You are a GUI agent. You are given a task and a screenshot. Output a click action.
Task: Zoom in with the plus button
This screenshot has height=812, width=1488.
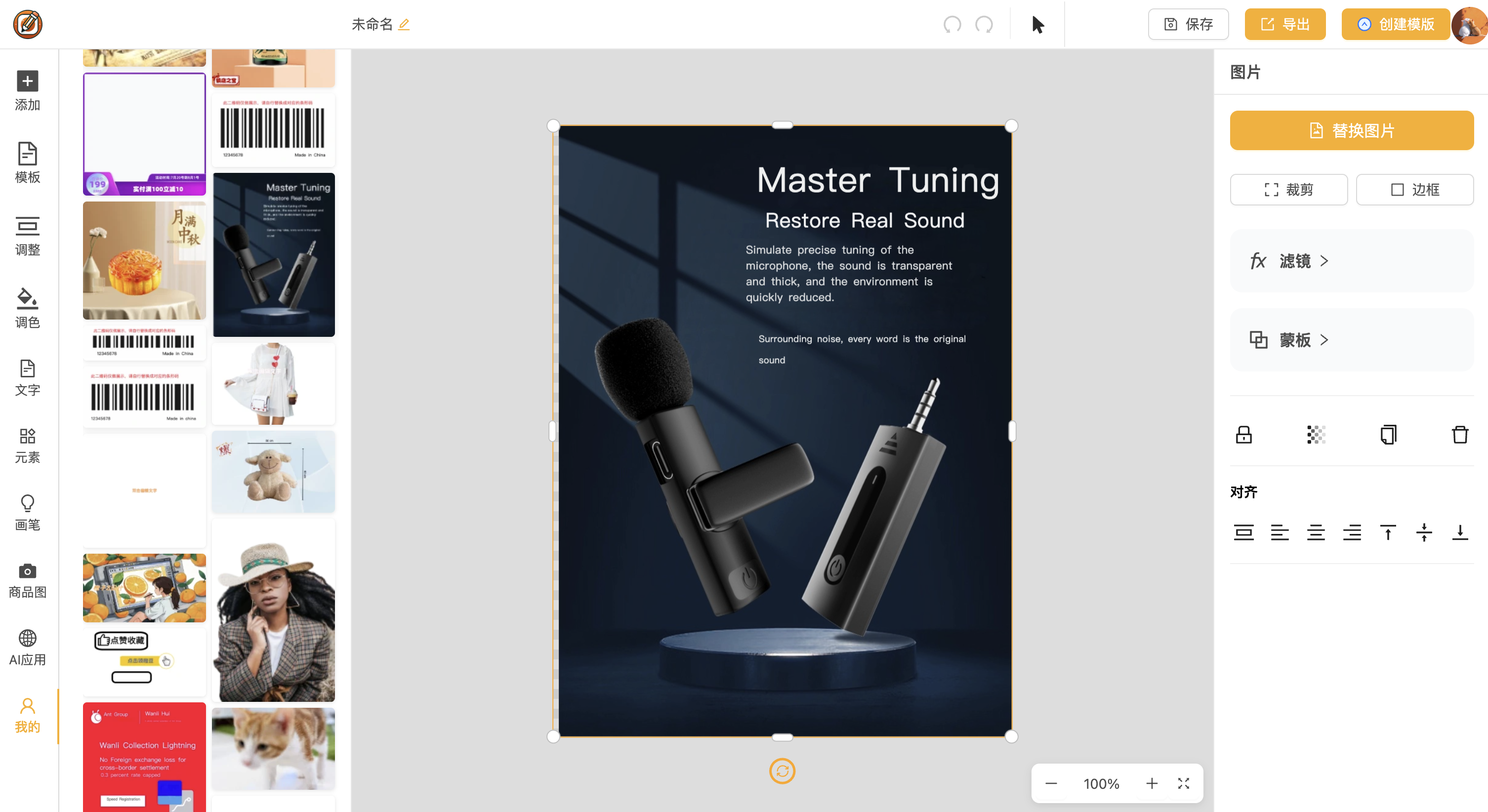coord(1151,783)
